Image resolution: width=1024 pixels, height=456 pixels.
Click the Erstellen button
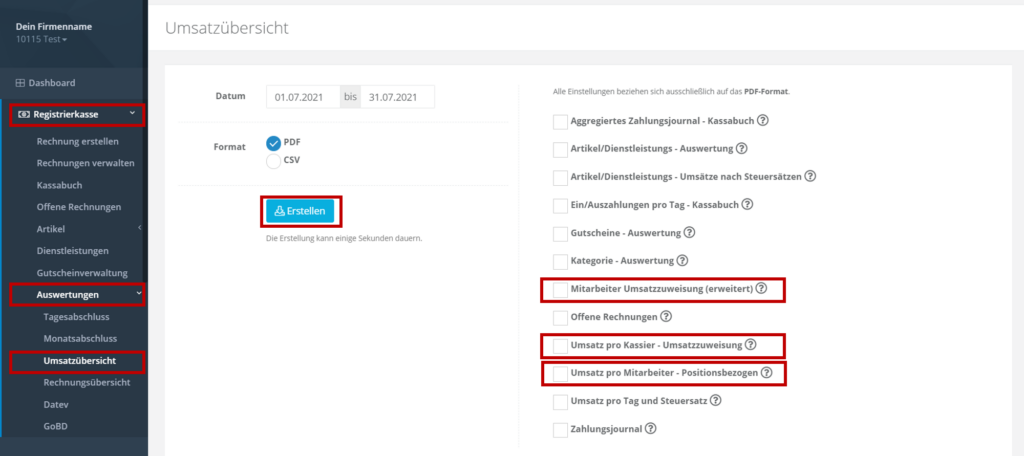300,211
